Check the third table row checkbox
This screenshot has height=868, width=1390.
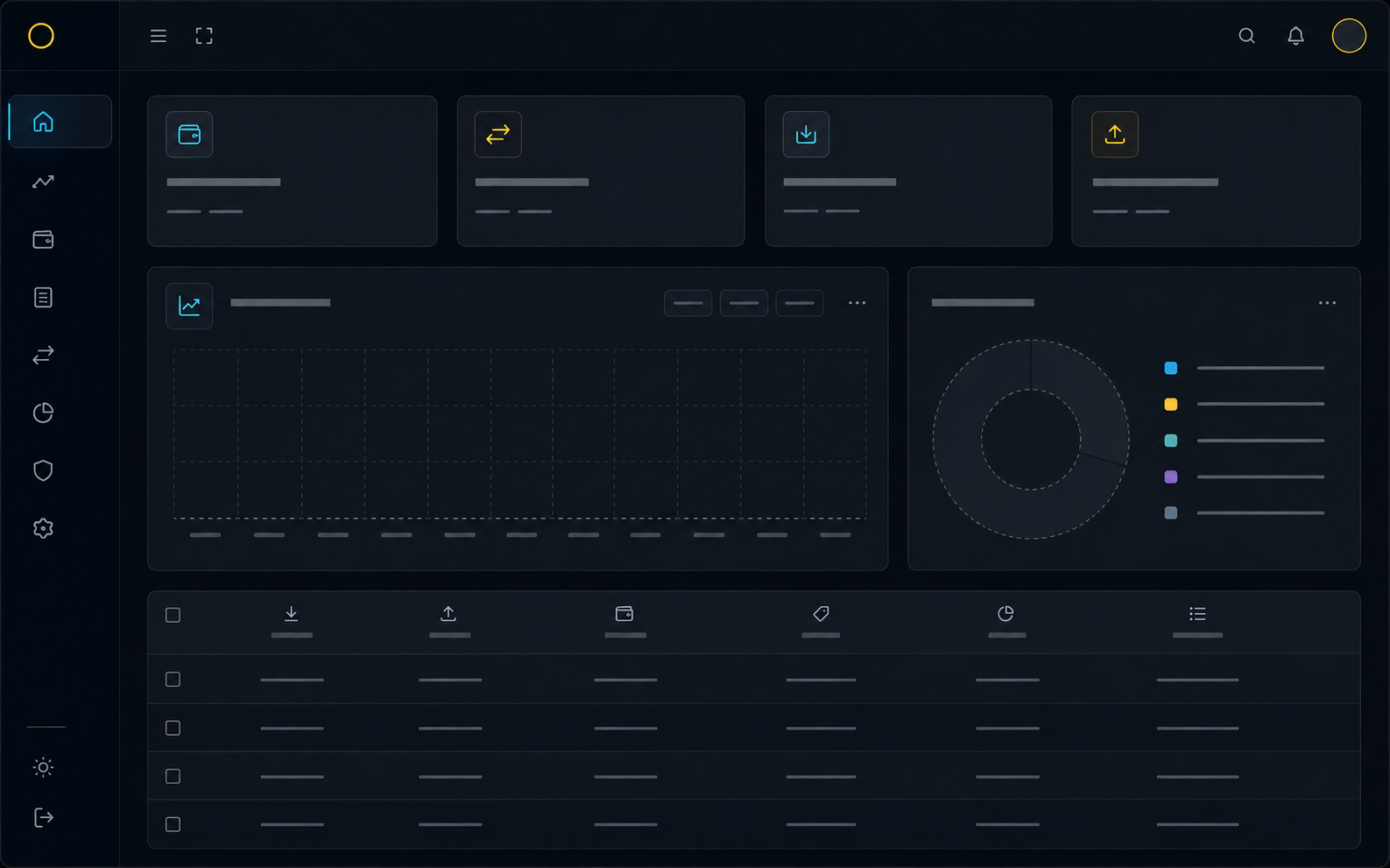click(173, 776)
